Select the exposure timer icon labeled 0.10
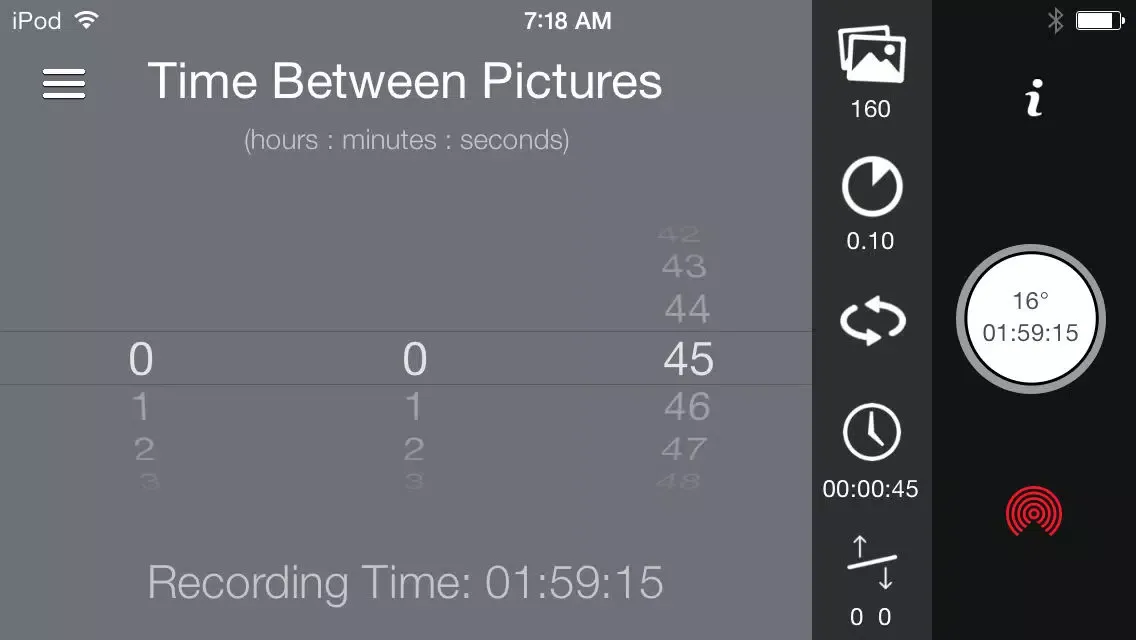The image size is (1136, 640). [x=872, y=187]
